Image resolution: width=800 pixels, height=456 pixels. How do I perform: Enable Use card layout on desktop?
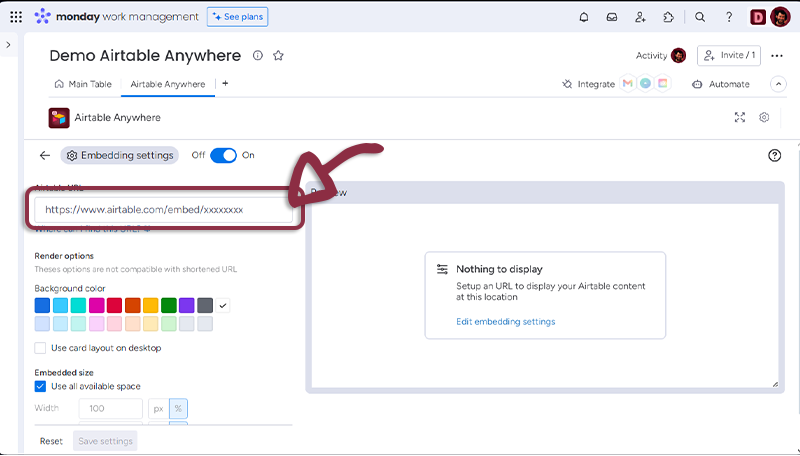[41, 348]
